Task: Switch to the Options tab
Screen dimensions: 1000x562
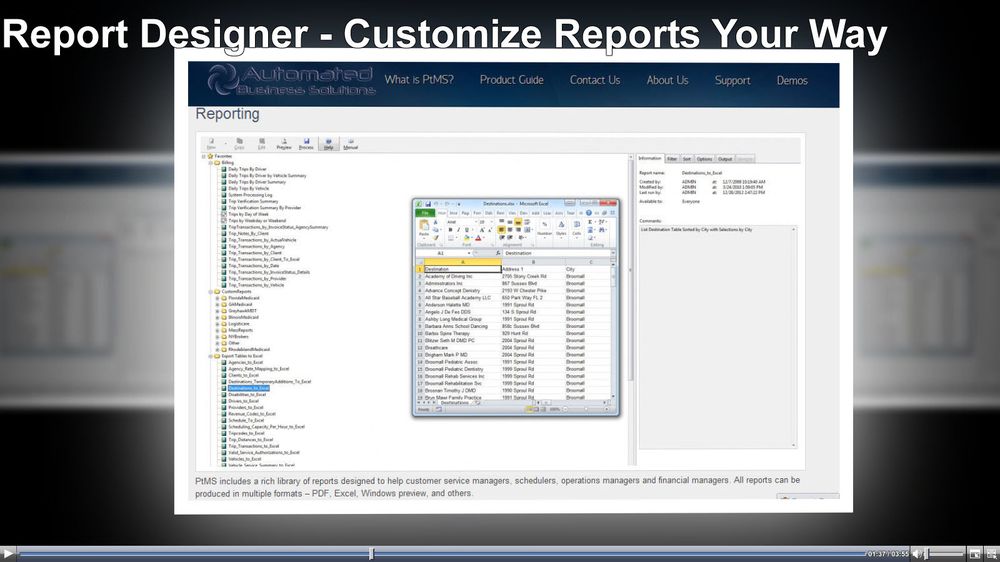Action: (x=705, y=159)
